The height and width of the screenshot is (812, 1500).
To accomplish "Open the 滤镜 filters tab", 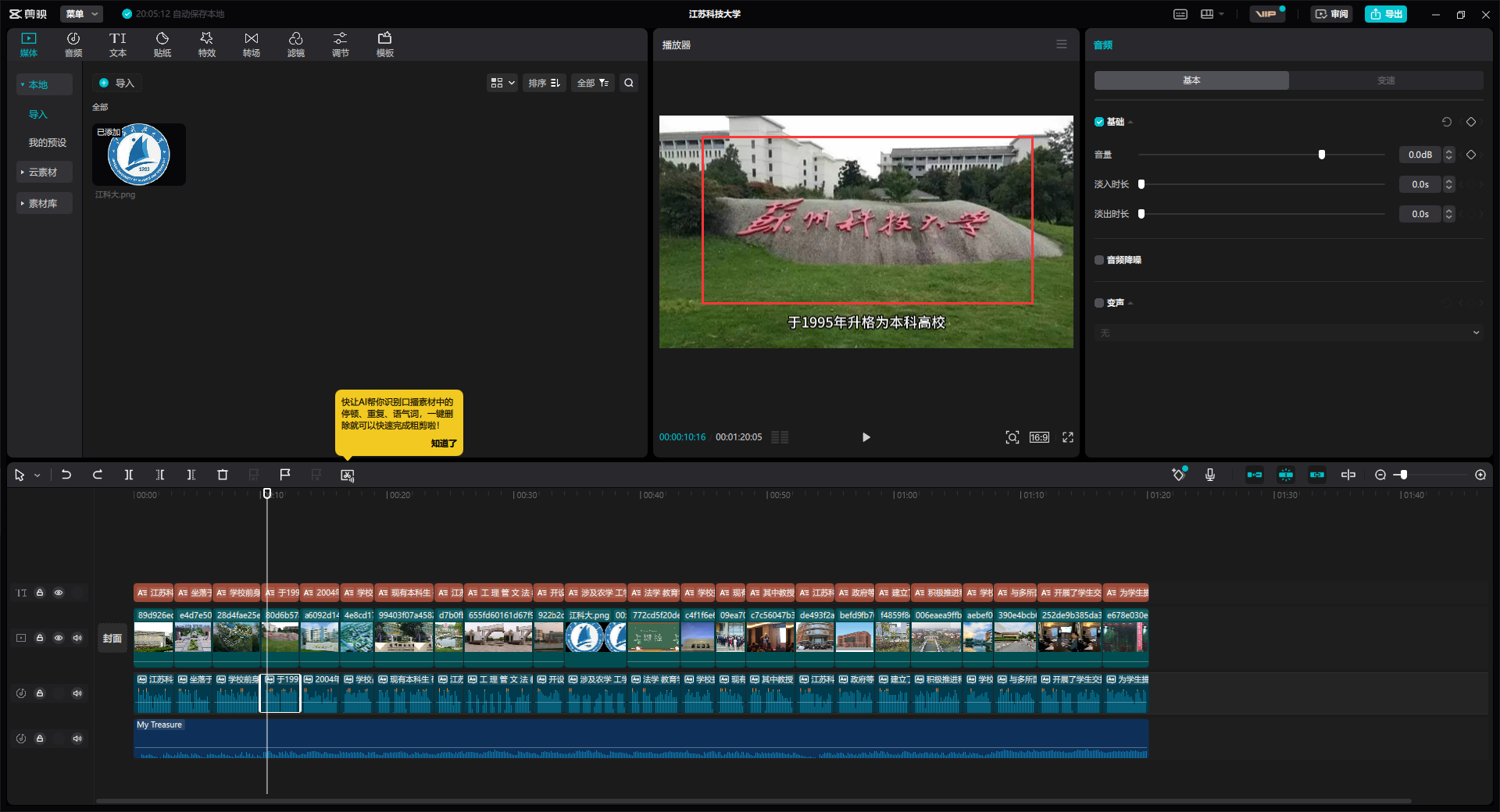I will tap(296, 45).
